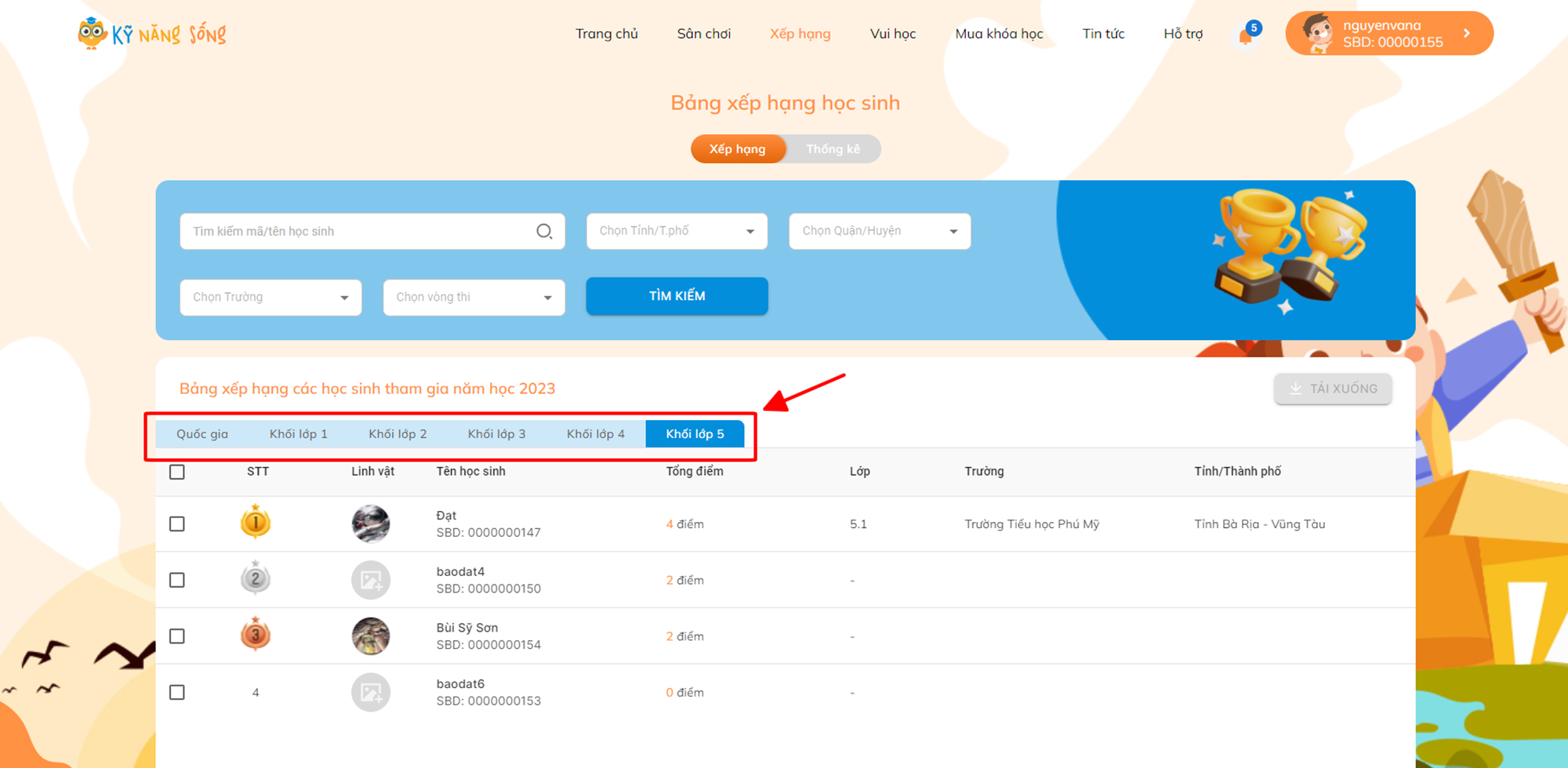The width and height of the screenshot is (1568, 768).
Task: Switch to the Khối lớp 3 tab
Action: 496,434
